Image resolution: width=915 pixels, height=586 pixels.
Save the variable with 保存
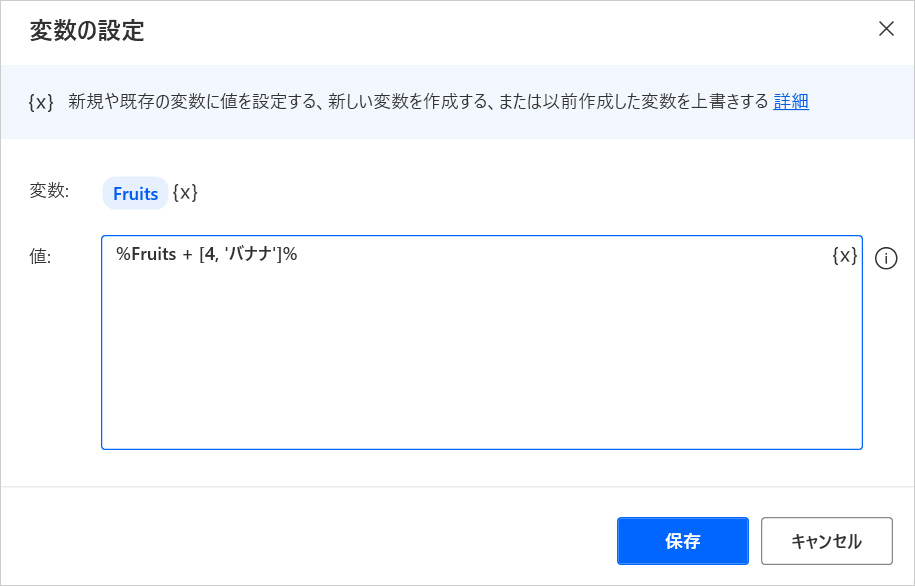[682, 541]
